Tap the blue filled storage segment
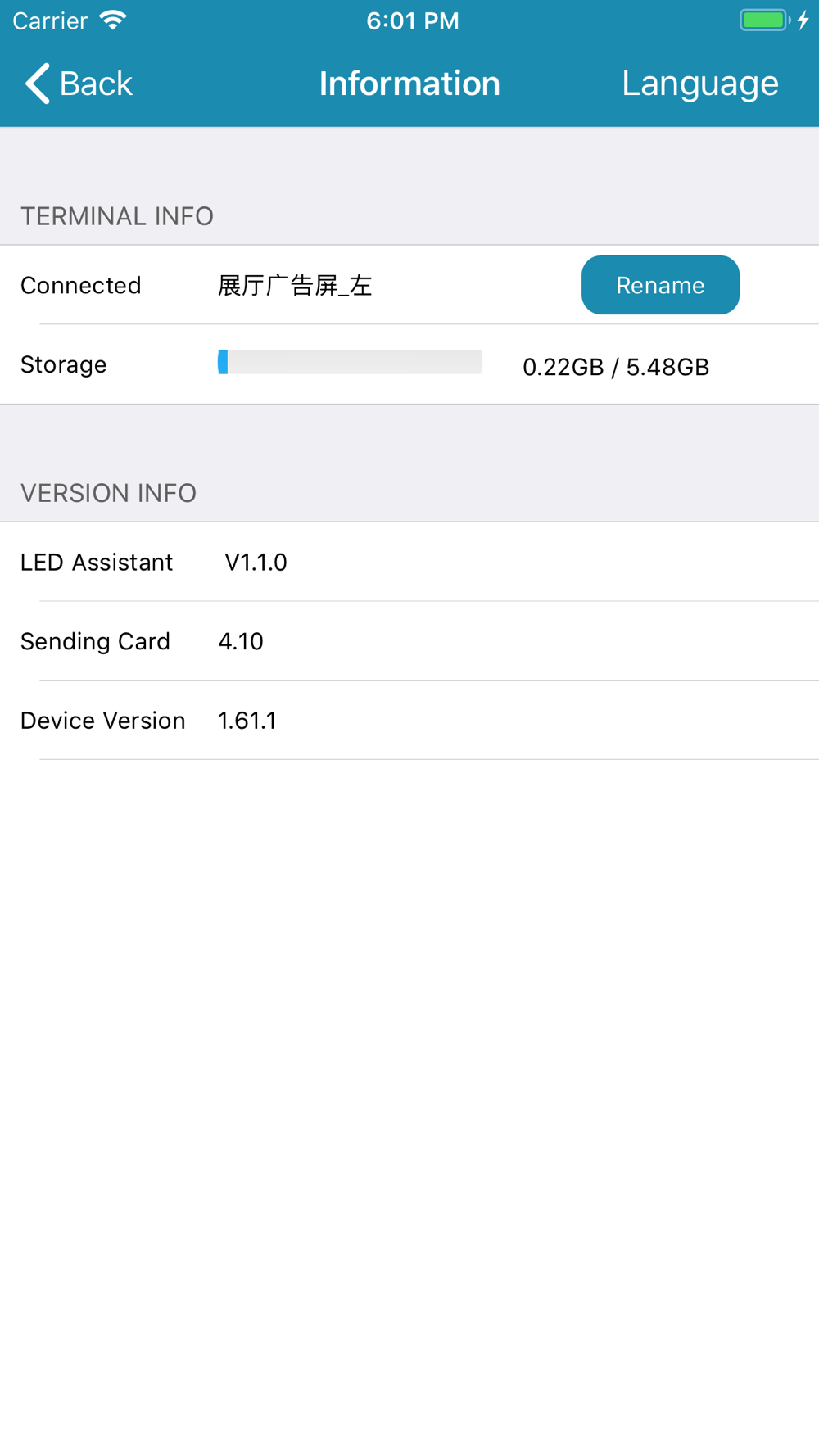This screenshot has height=1456, width=819. point(223,362)
